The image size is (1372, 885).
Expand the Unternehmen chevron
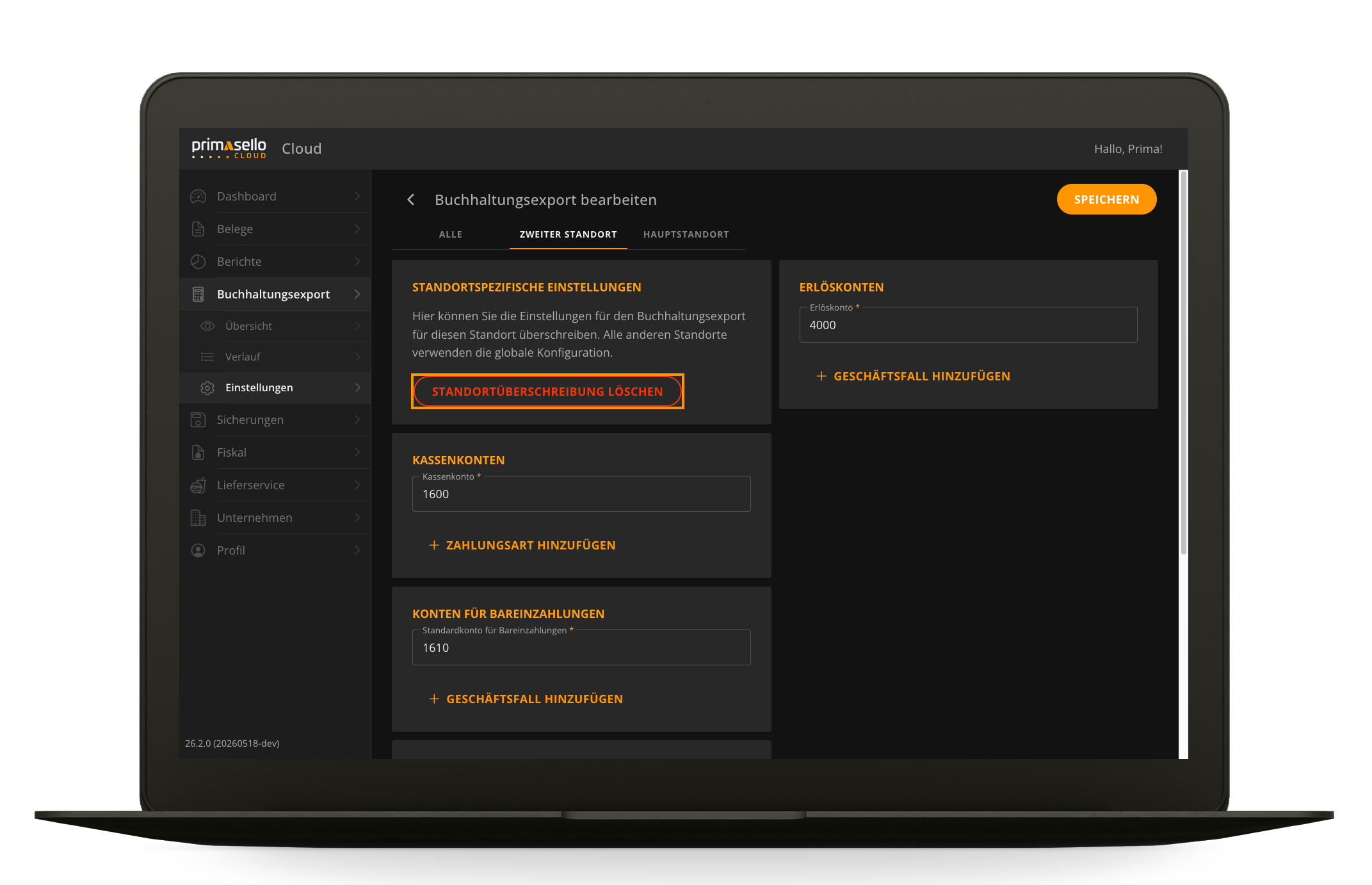pos(357,518)
